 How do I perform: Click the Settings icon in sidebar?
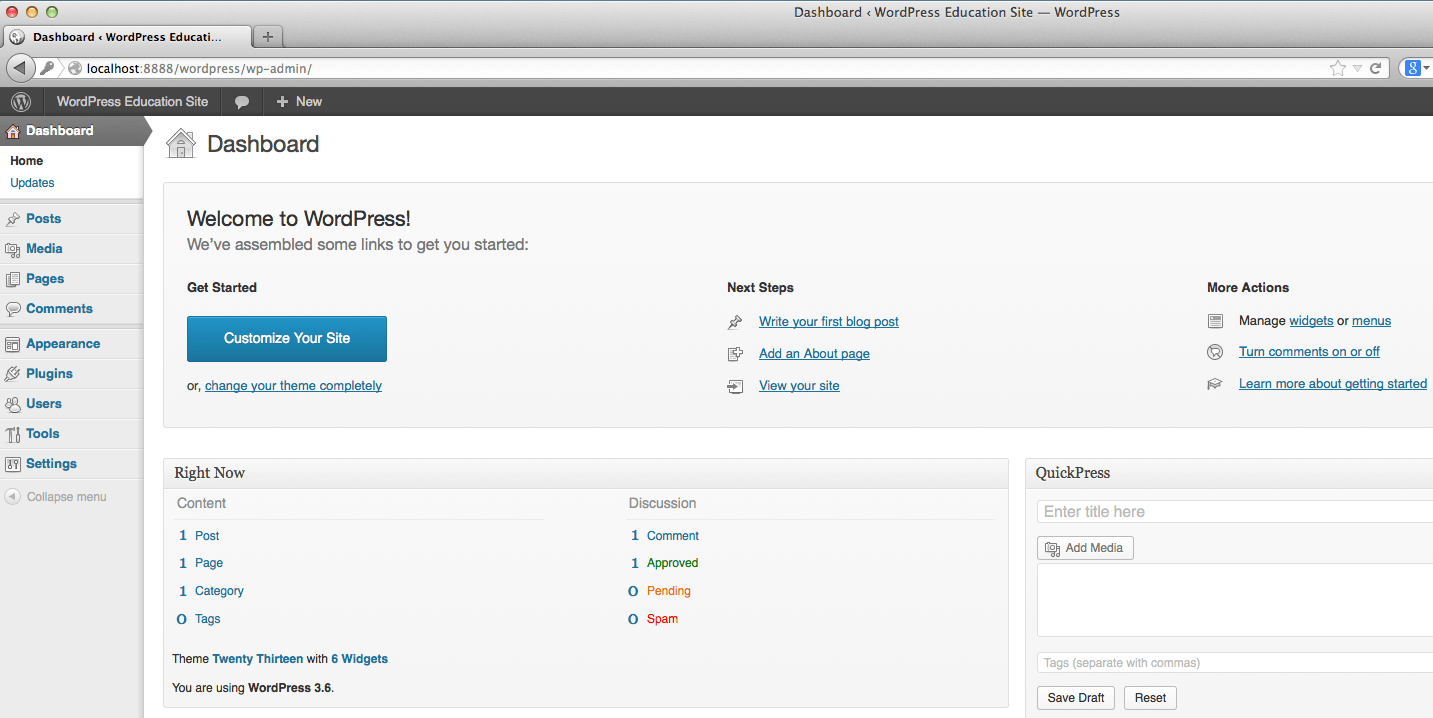coord(13,464)
